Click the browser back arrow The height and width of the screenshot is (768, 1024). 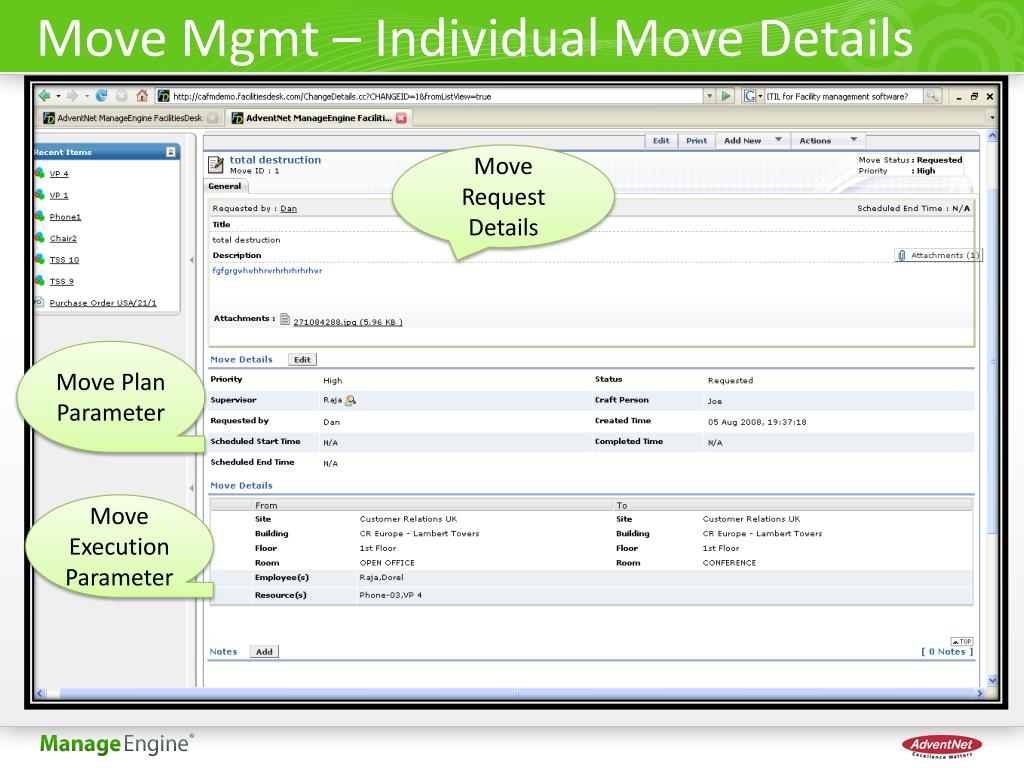pos(44,96)
